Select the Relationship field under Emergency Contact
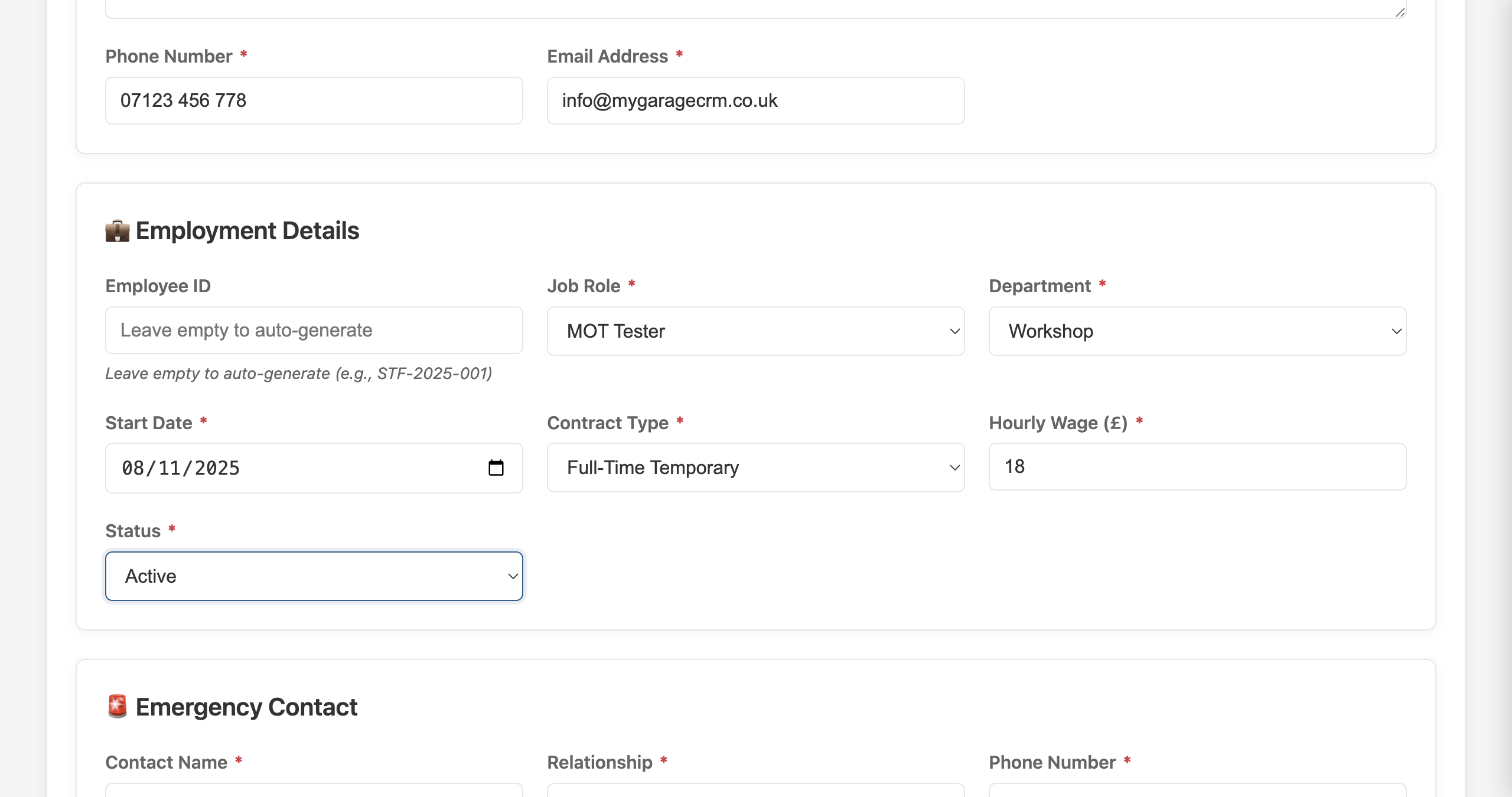 pos(756,794)
